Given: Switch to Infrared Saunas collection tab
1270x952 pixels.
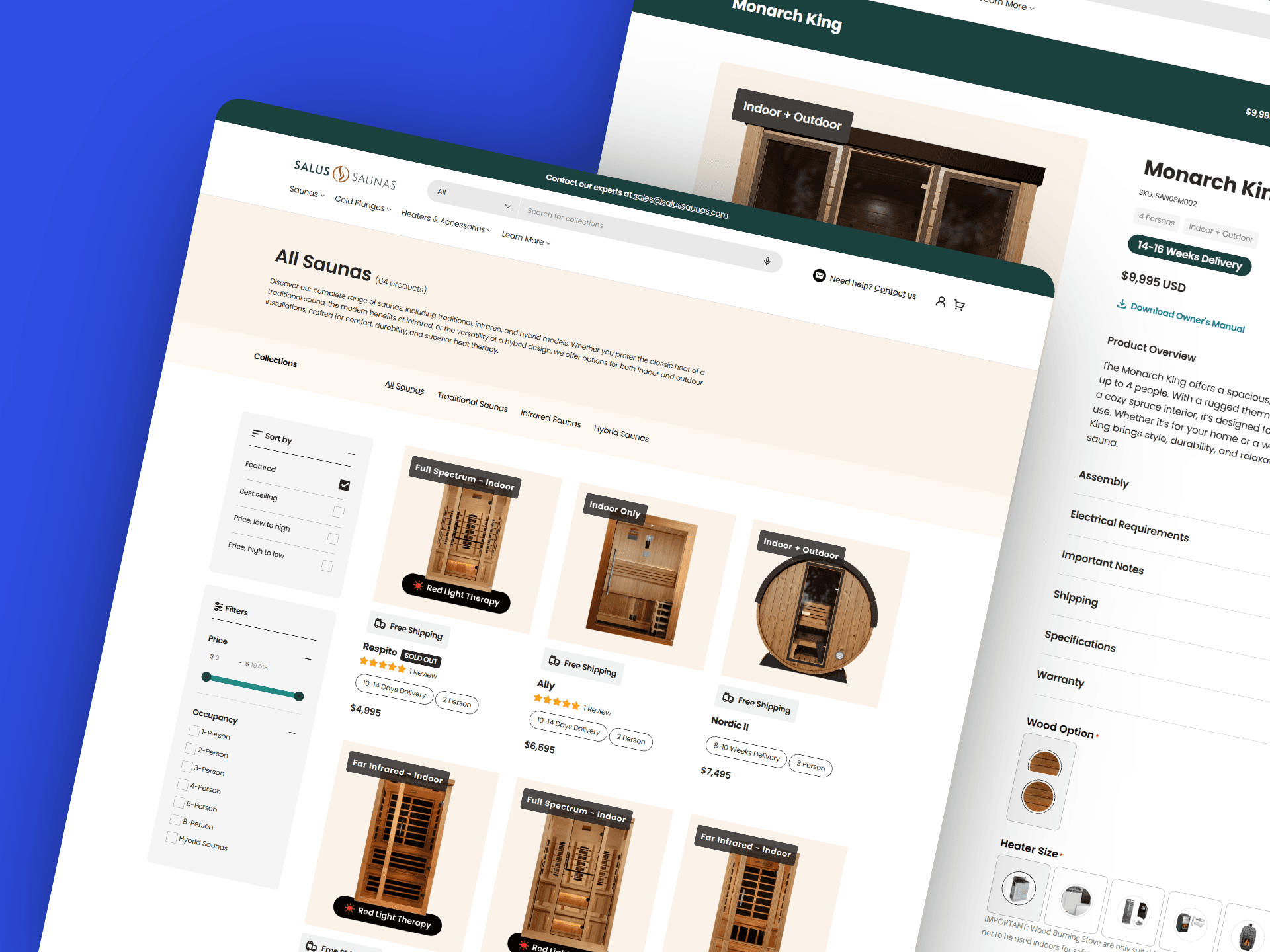Looking at the screenshot, I should pos(550,418).
